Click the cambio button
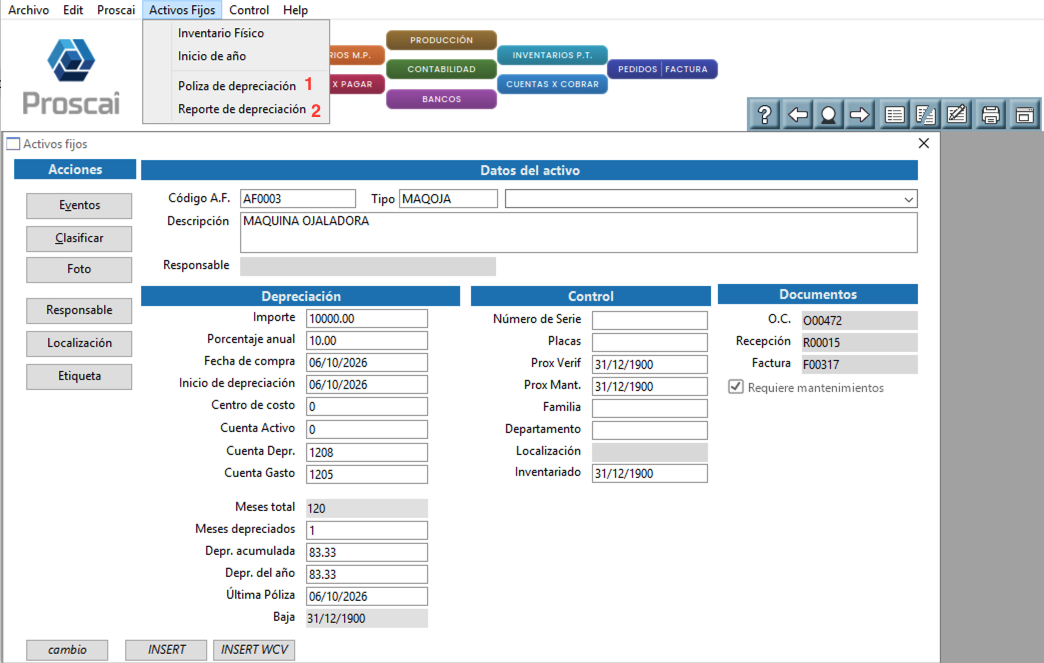The image size is (1044, 663). [67, 650]
